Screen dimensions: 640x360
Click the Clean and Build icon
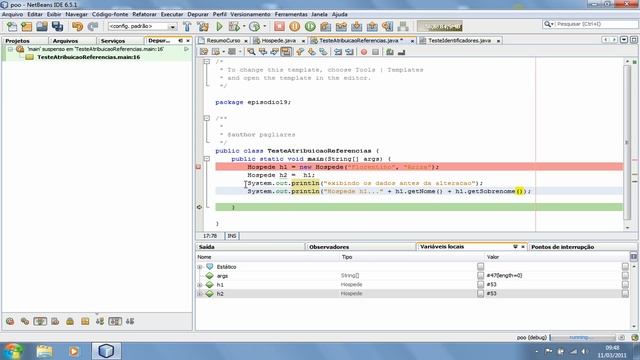[203, 27]
